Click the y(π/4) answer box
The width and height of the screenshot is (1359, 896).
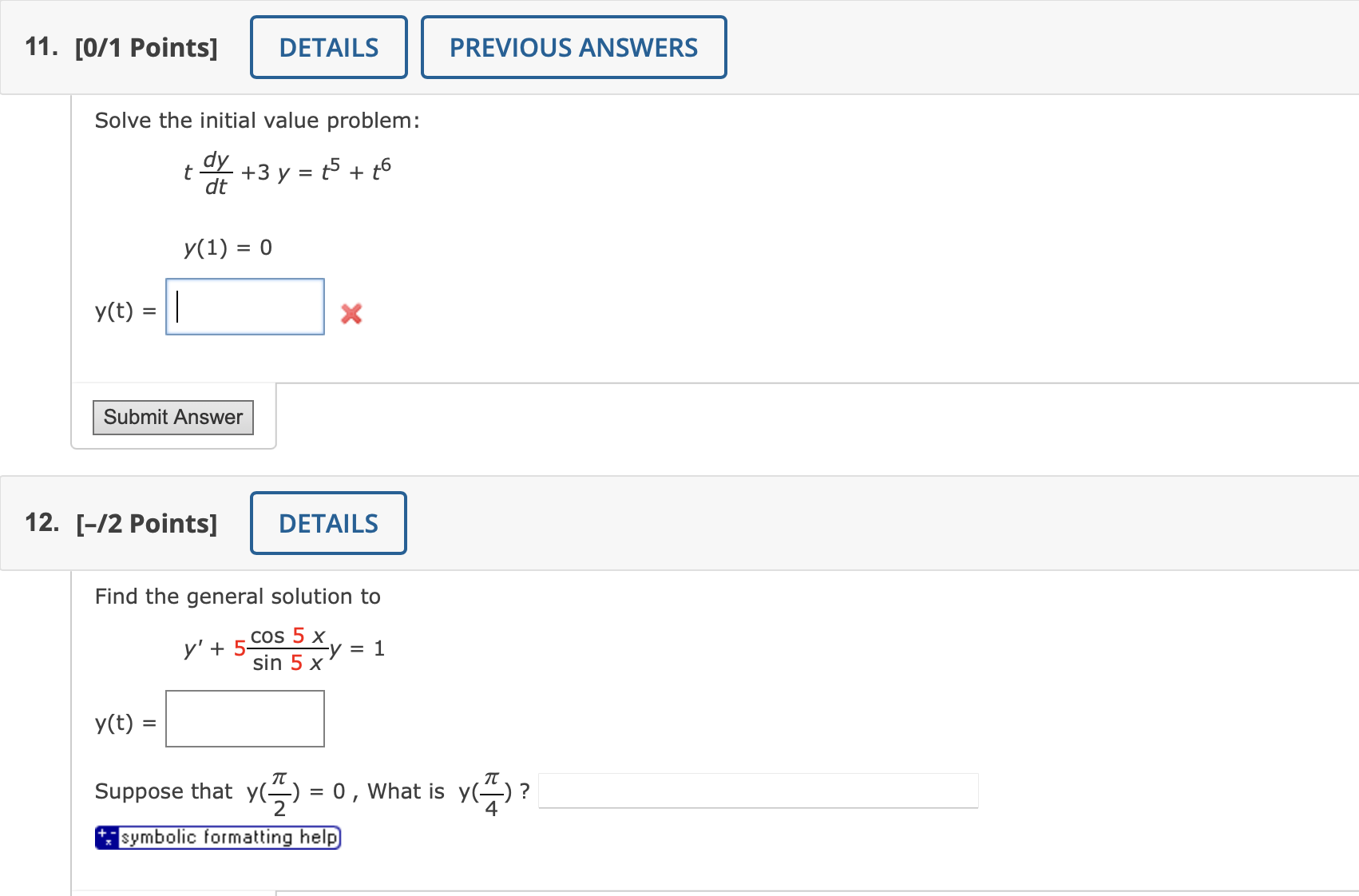[x=758, y=791]
